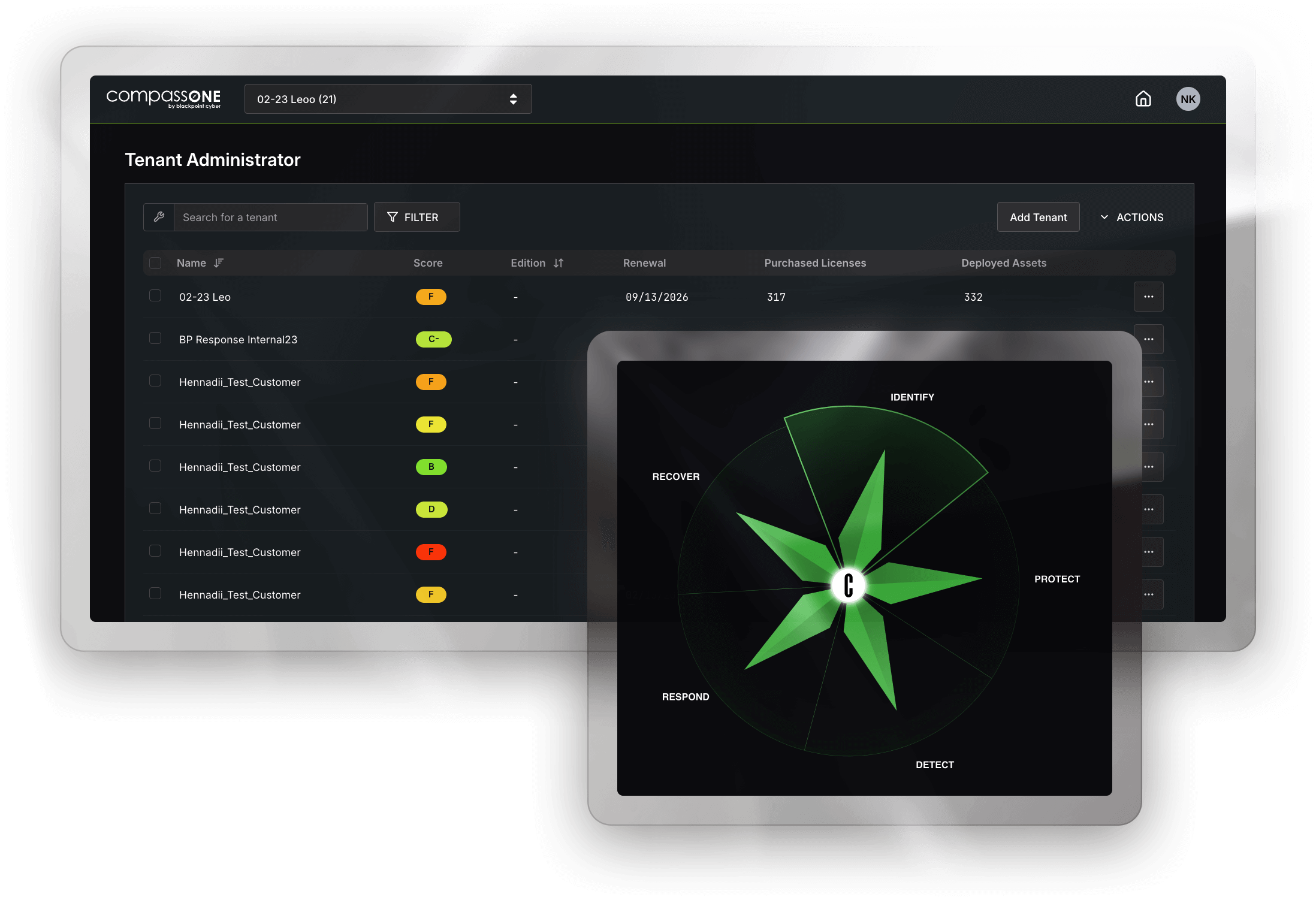Click the Tenant Administrator heading
Image resolution: width=1316 pixels, height=900 pixels.
(212, 160)
